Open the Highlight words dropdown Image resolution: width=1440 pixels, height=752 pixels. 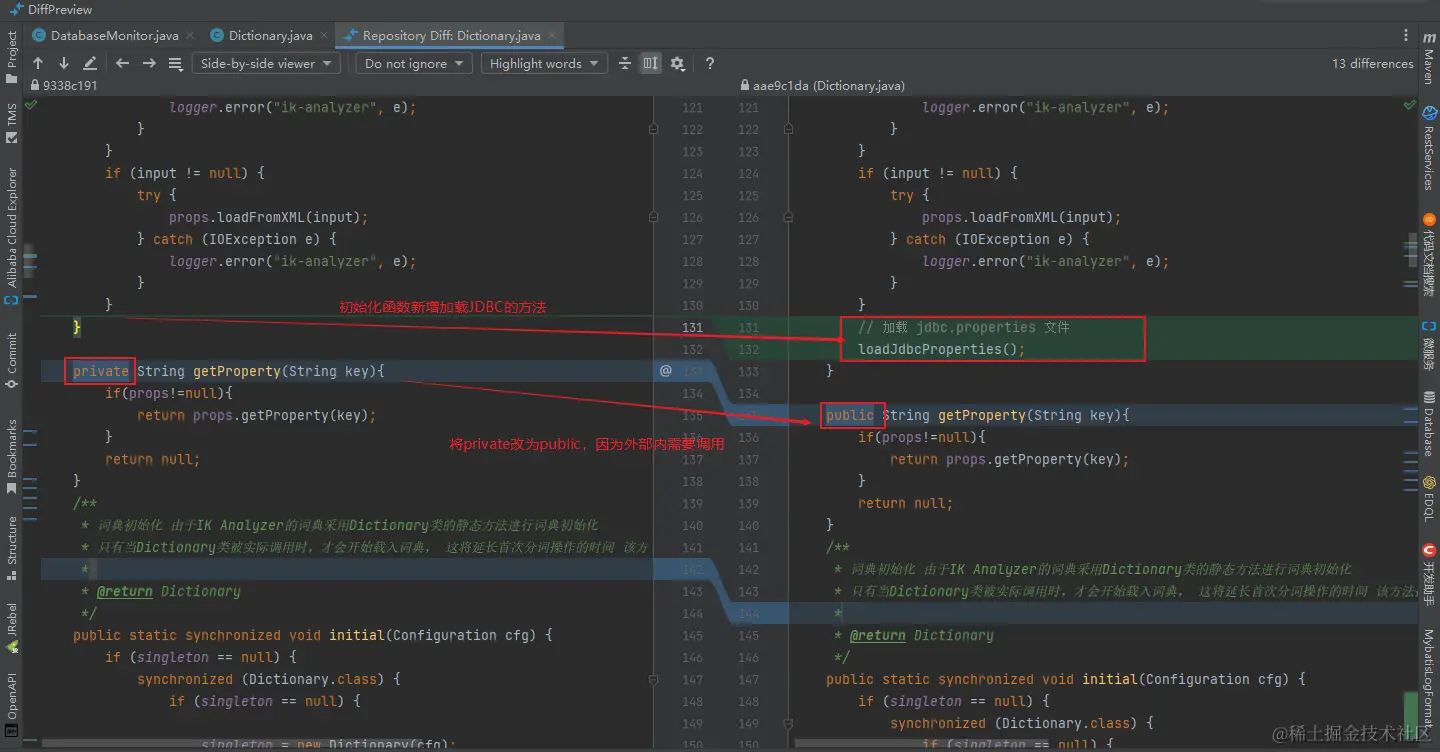coord(543,63)
